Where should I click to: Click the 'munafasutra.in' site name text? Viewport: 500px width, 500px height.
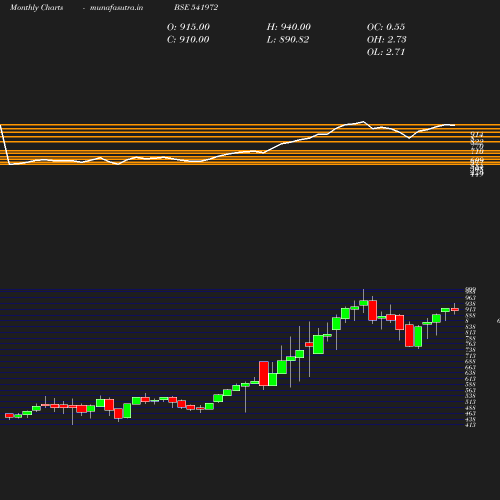click(116, 7)
